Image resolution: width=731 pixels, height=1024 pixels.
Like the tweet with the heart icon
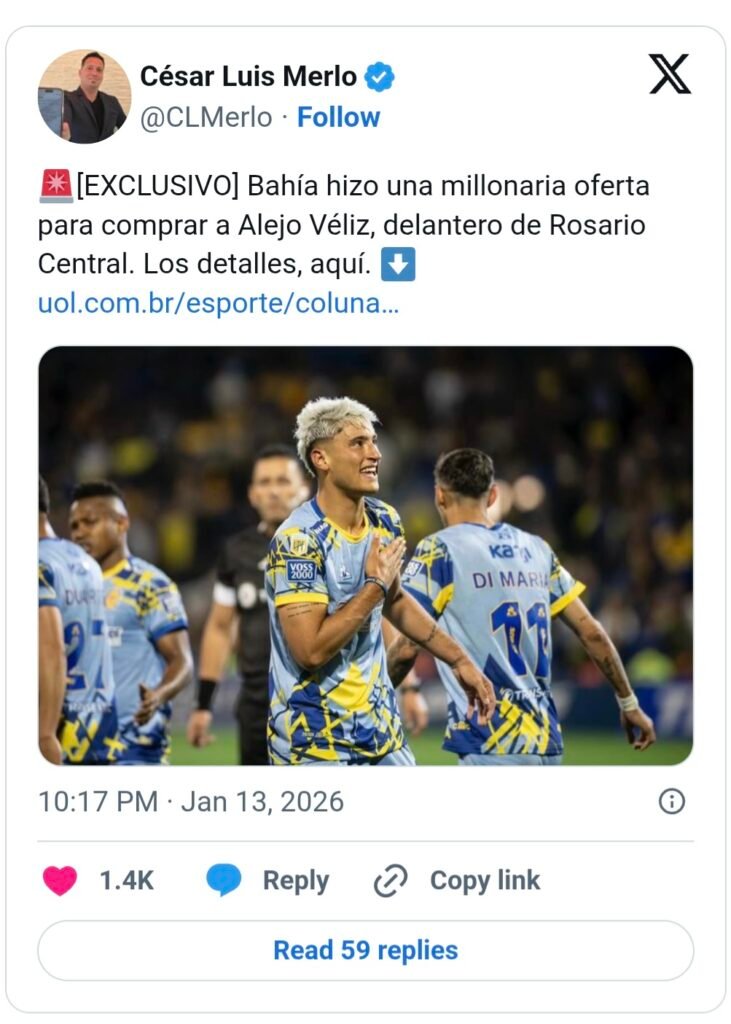click(60, 880)
